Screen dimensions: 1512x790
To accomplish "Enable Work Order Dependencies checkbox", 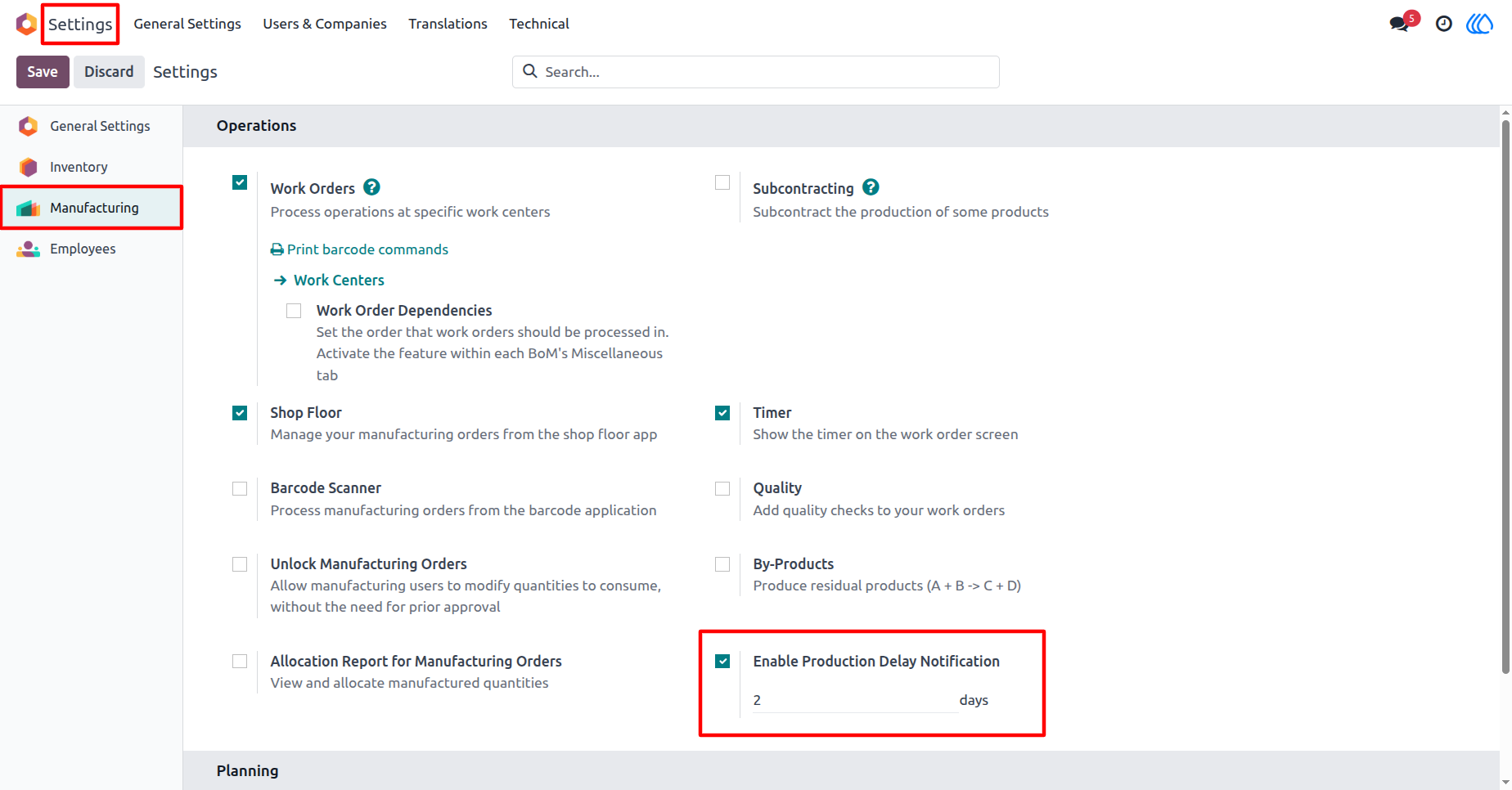I will pyautogui.click(x=294, y=311).
